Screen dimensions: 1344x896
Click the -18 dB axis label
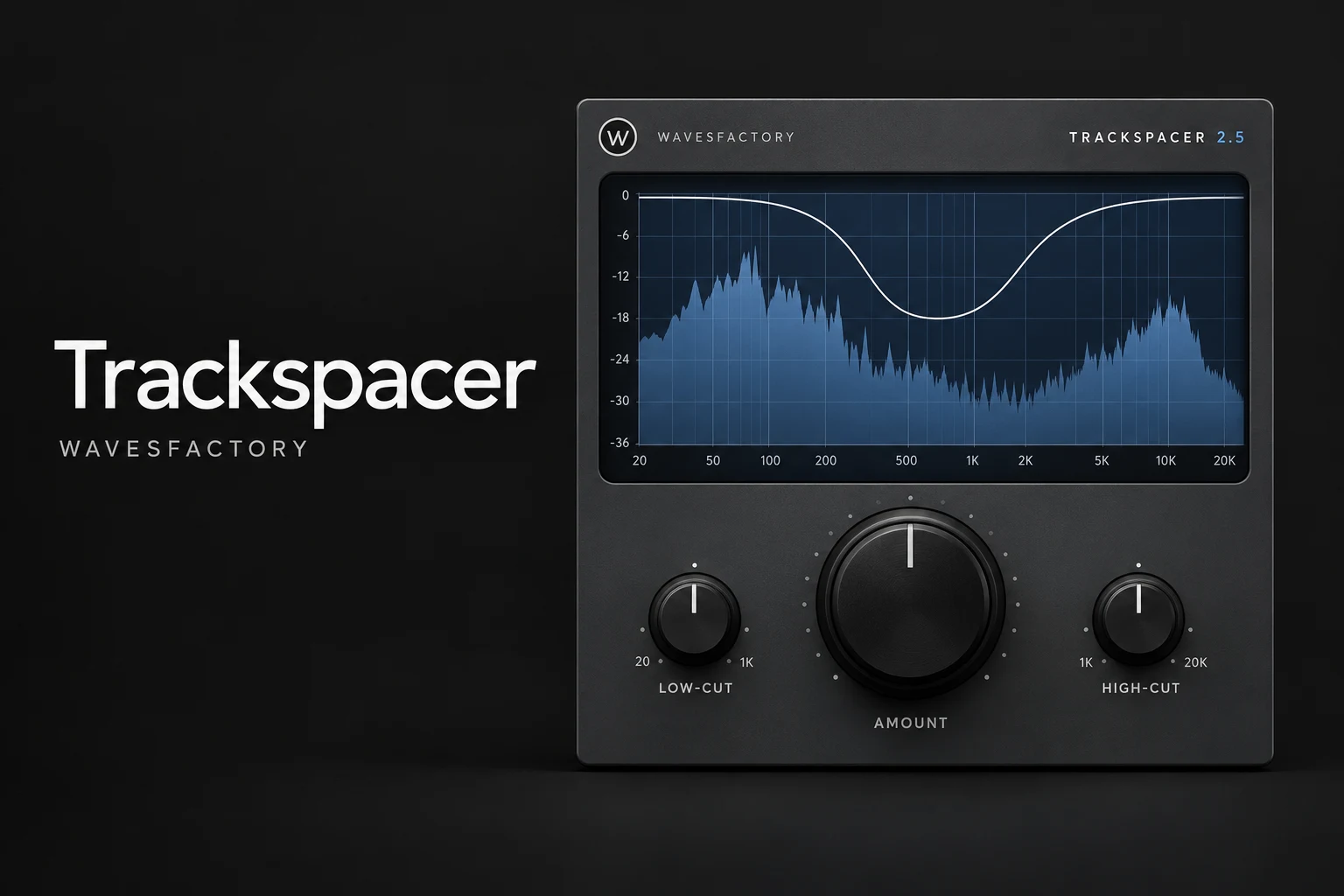(x=620, y=318)
